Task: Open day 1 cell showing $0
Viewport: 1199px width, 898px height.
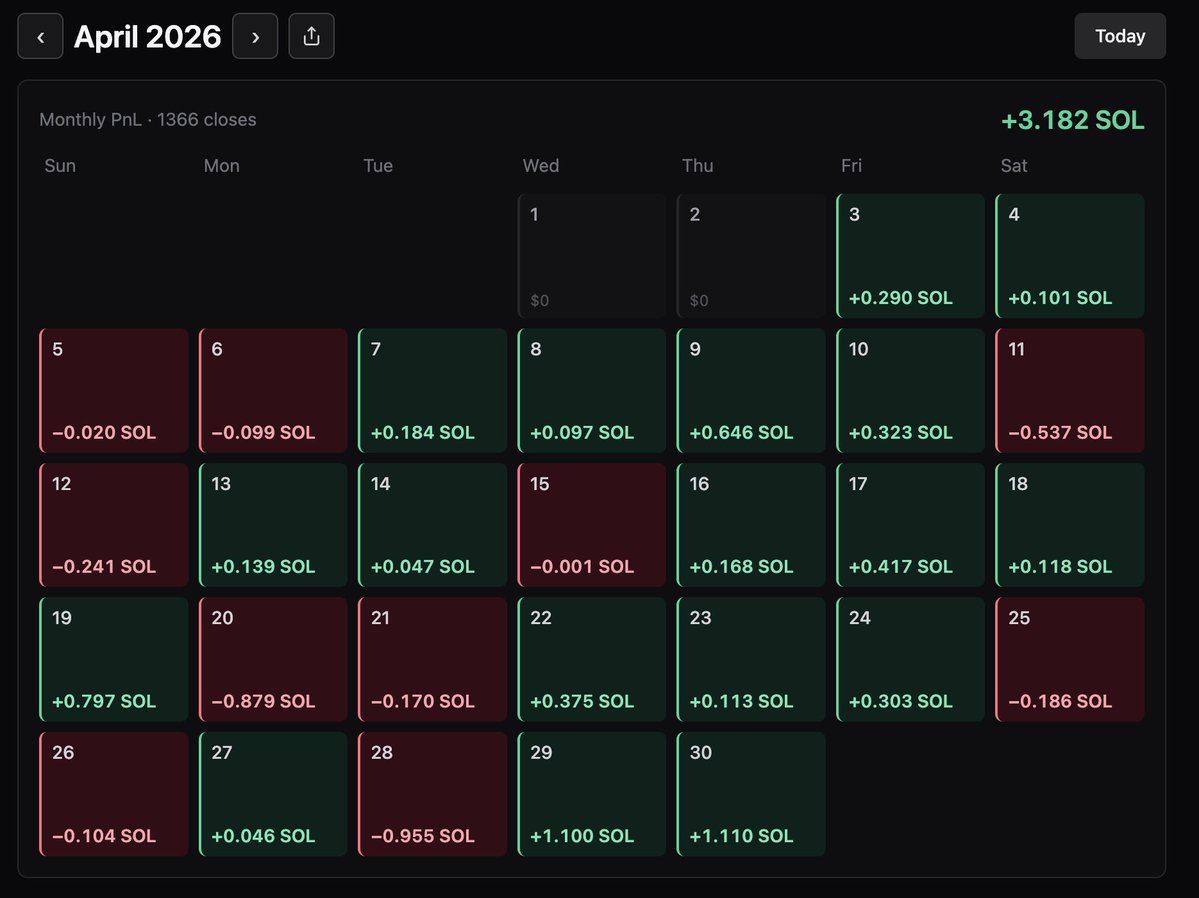Action: point(592,255)
